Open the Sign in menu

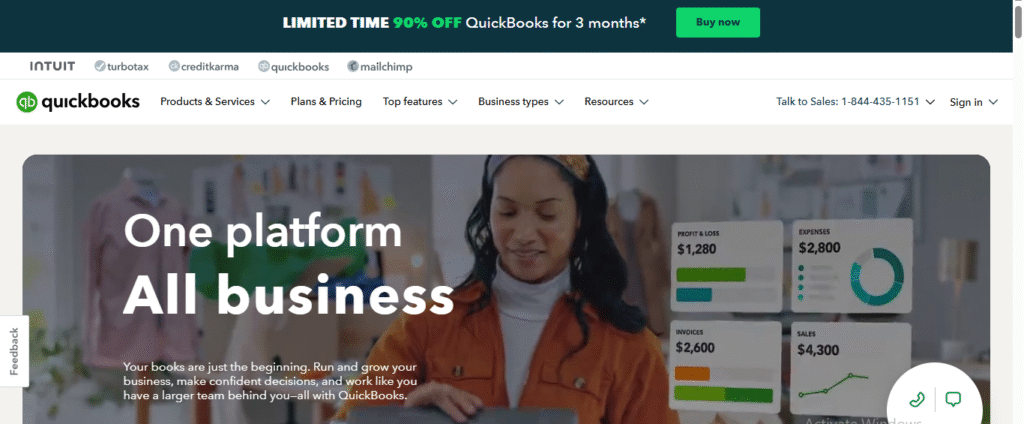click(974, 102)
